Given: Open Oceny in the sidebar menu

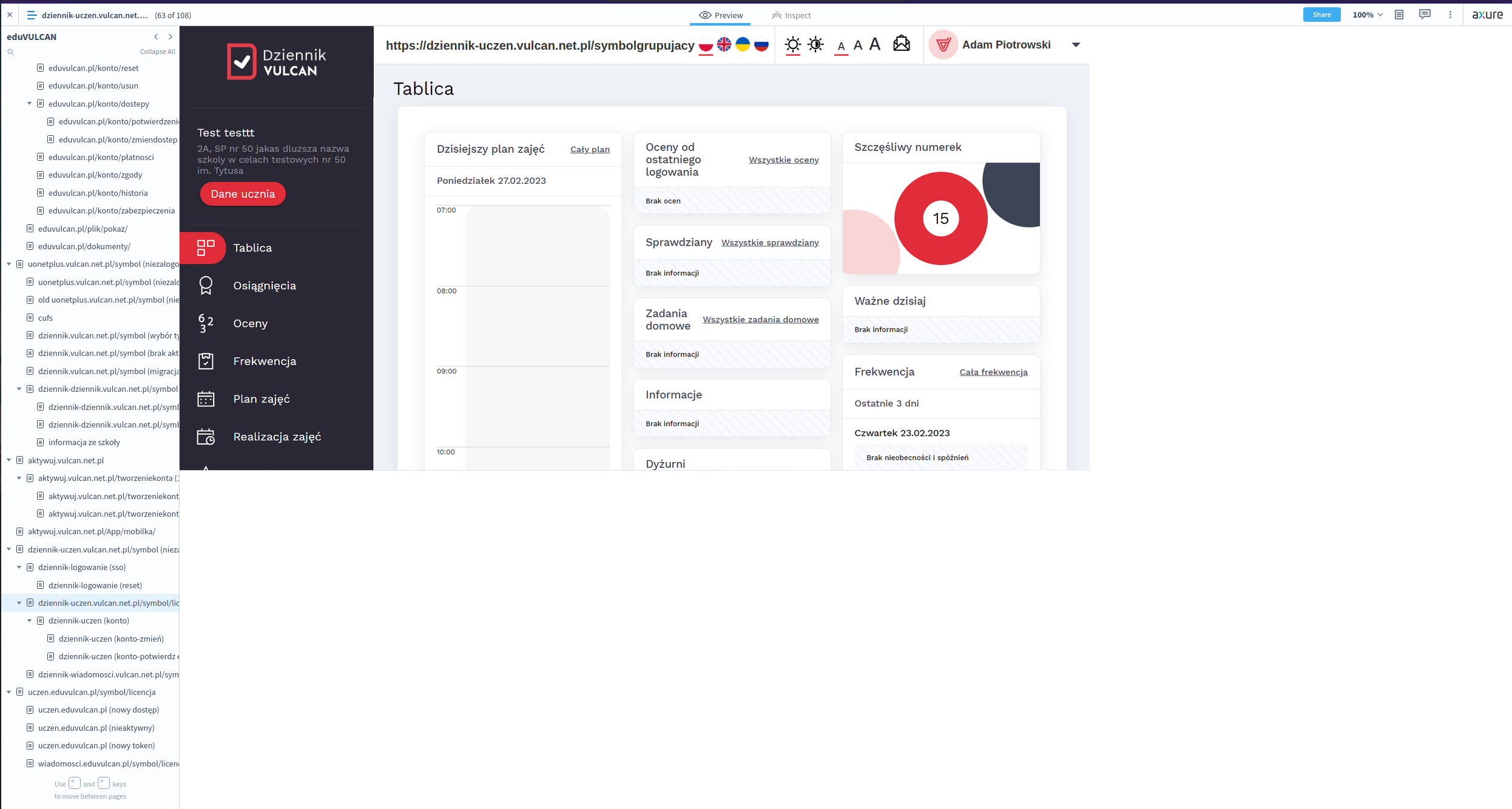Looking at the screenshot, I should tap(250, 323).
